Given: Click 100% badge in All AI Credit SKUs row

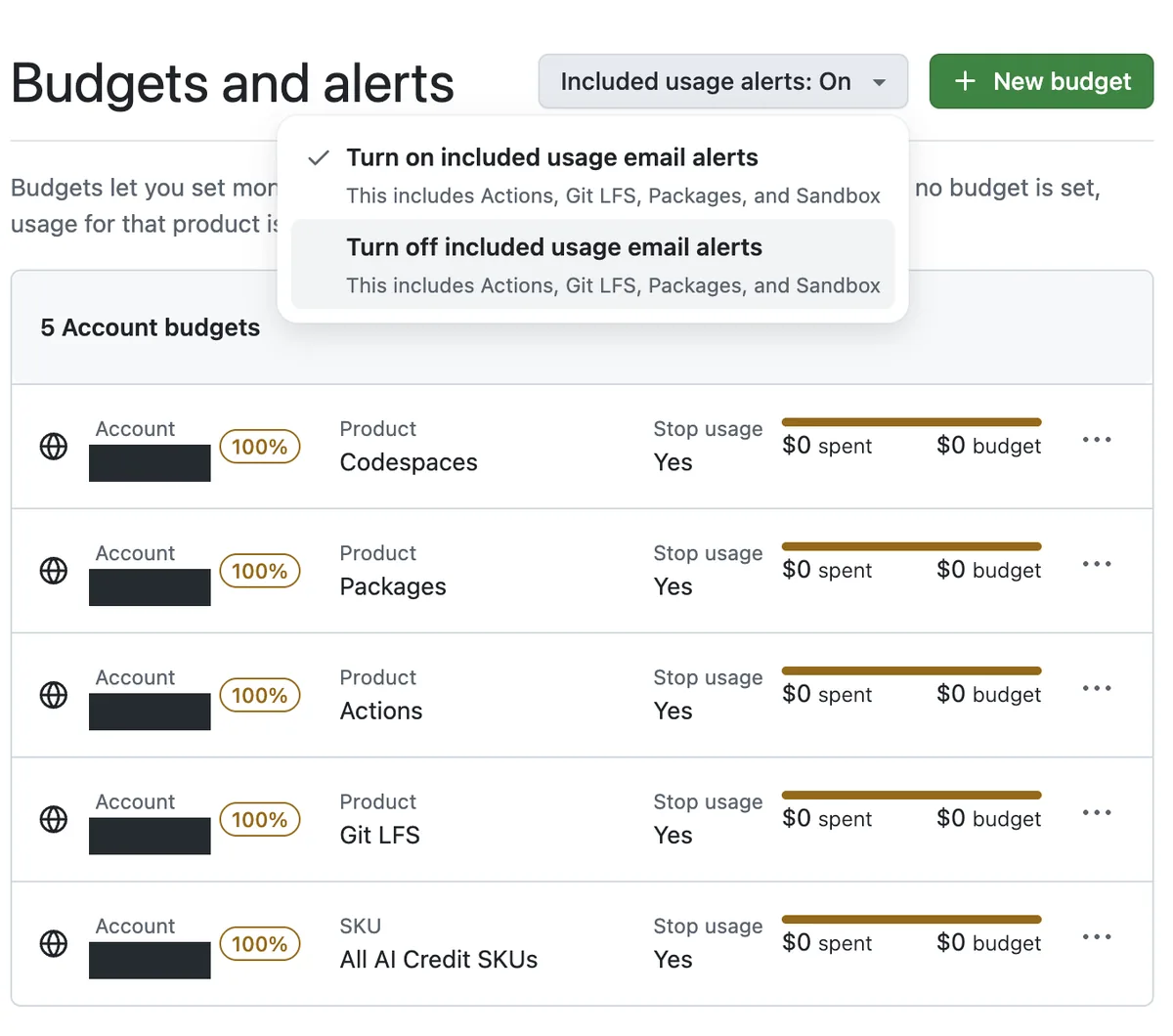Looking at the screenshot, I should pos(259,943).
